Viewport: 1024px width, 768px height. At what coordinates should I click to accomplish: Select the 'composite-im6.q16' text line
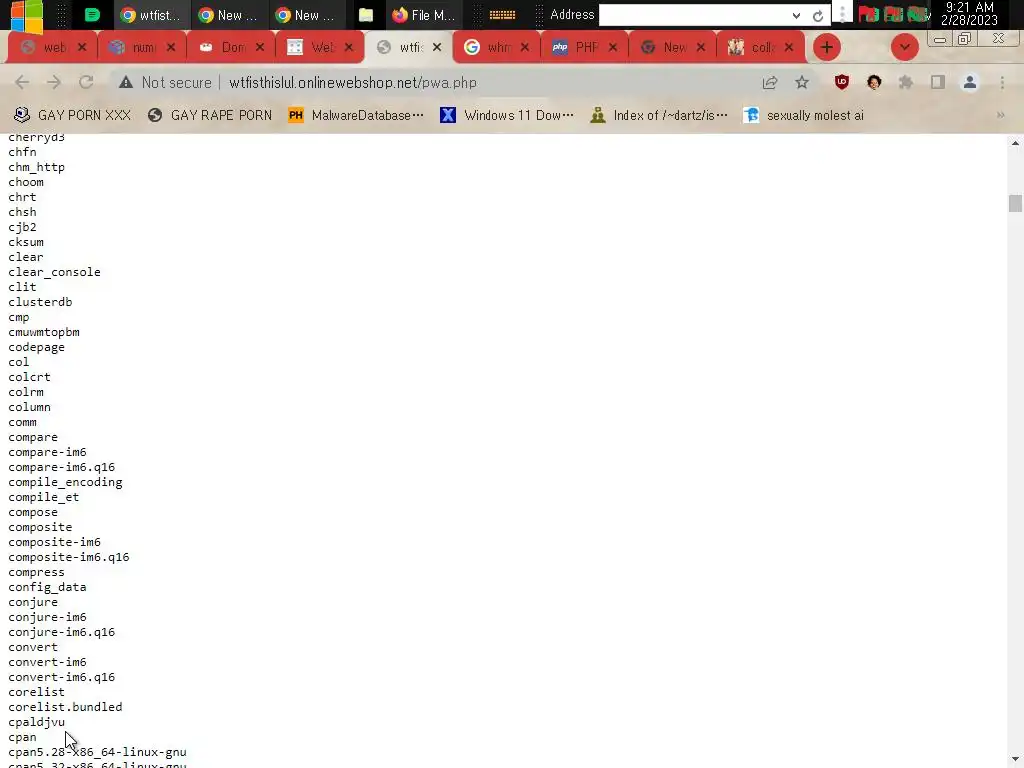click(69, 557)
